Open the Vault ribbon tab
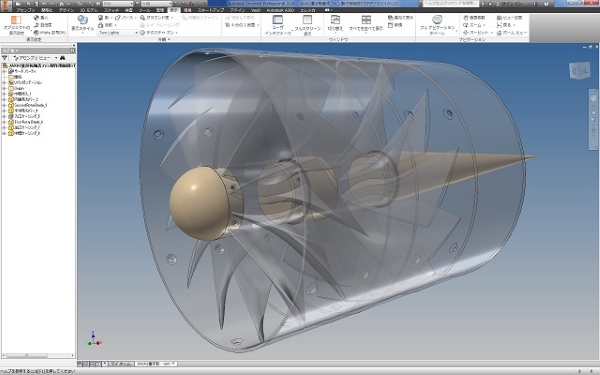Screen dimensions: 600x375 256,10
